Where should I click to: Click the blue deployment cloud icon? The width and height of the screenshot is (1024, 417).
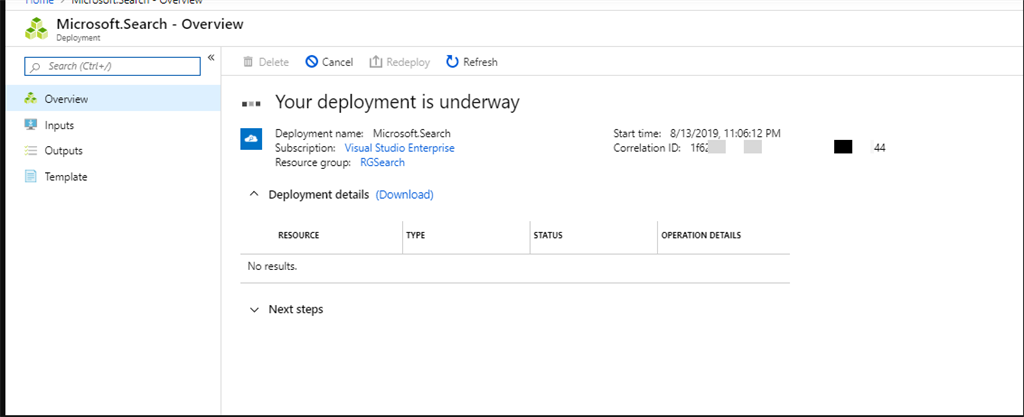click(251, 138)
